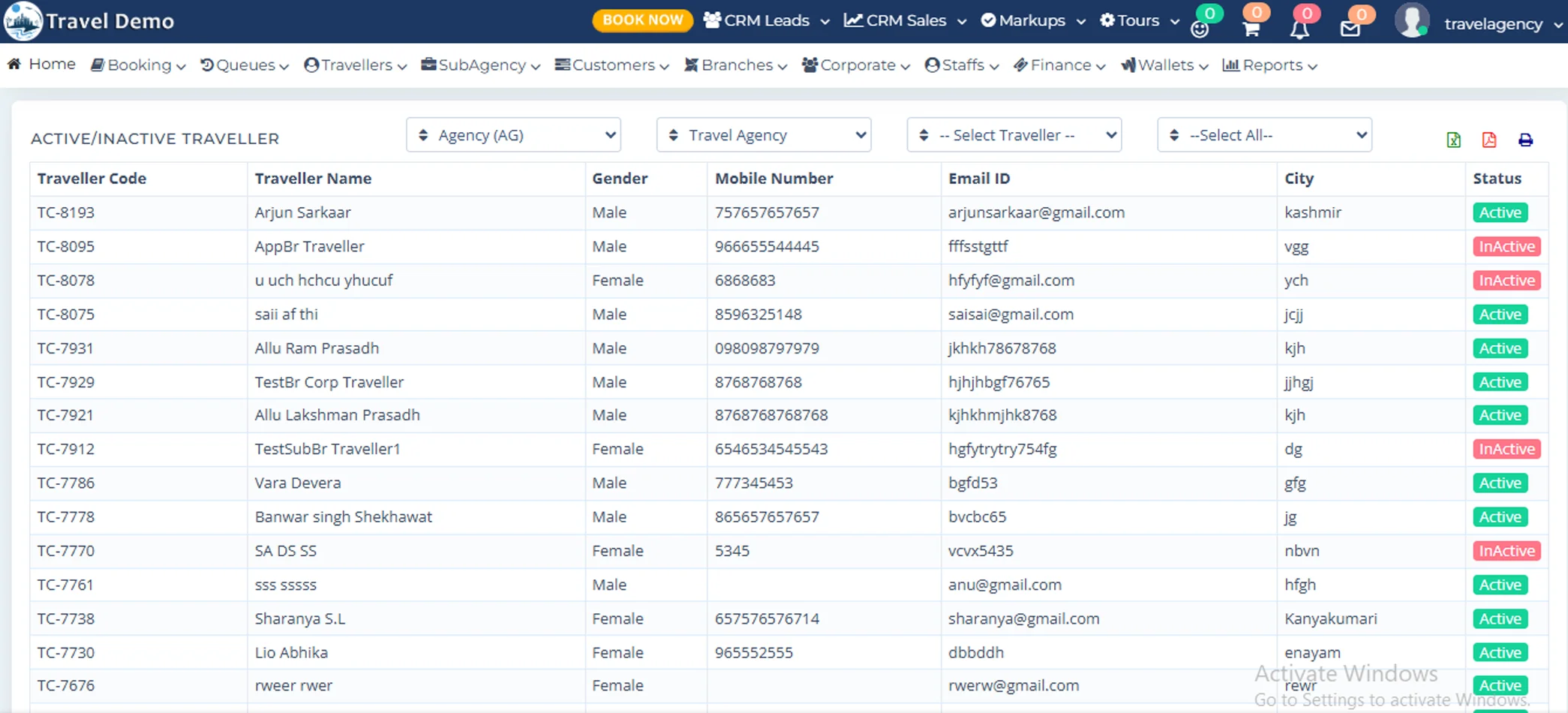Open the shopping cart icon
The width and height of the screenshot is (1568, 713).
pyautogui.click(x=1251, y=29)
